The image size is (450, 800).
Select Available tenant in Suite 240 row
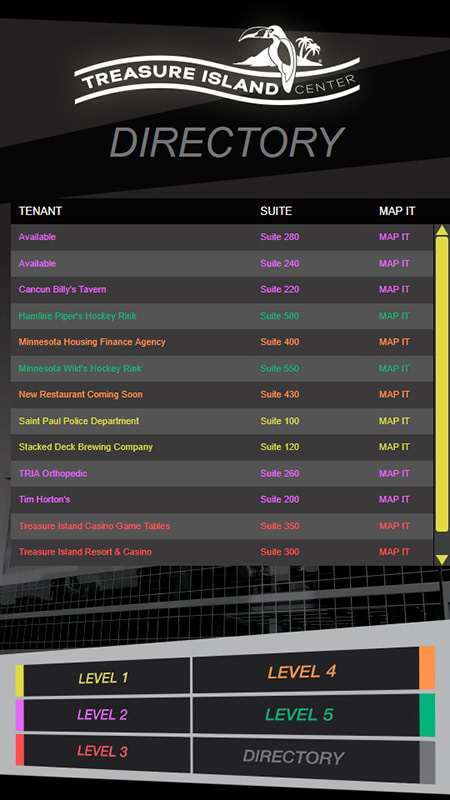[x=37, y=263]
